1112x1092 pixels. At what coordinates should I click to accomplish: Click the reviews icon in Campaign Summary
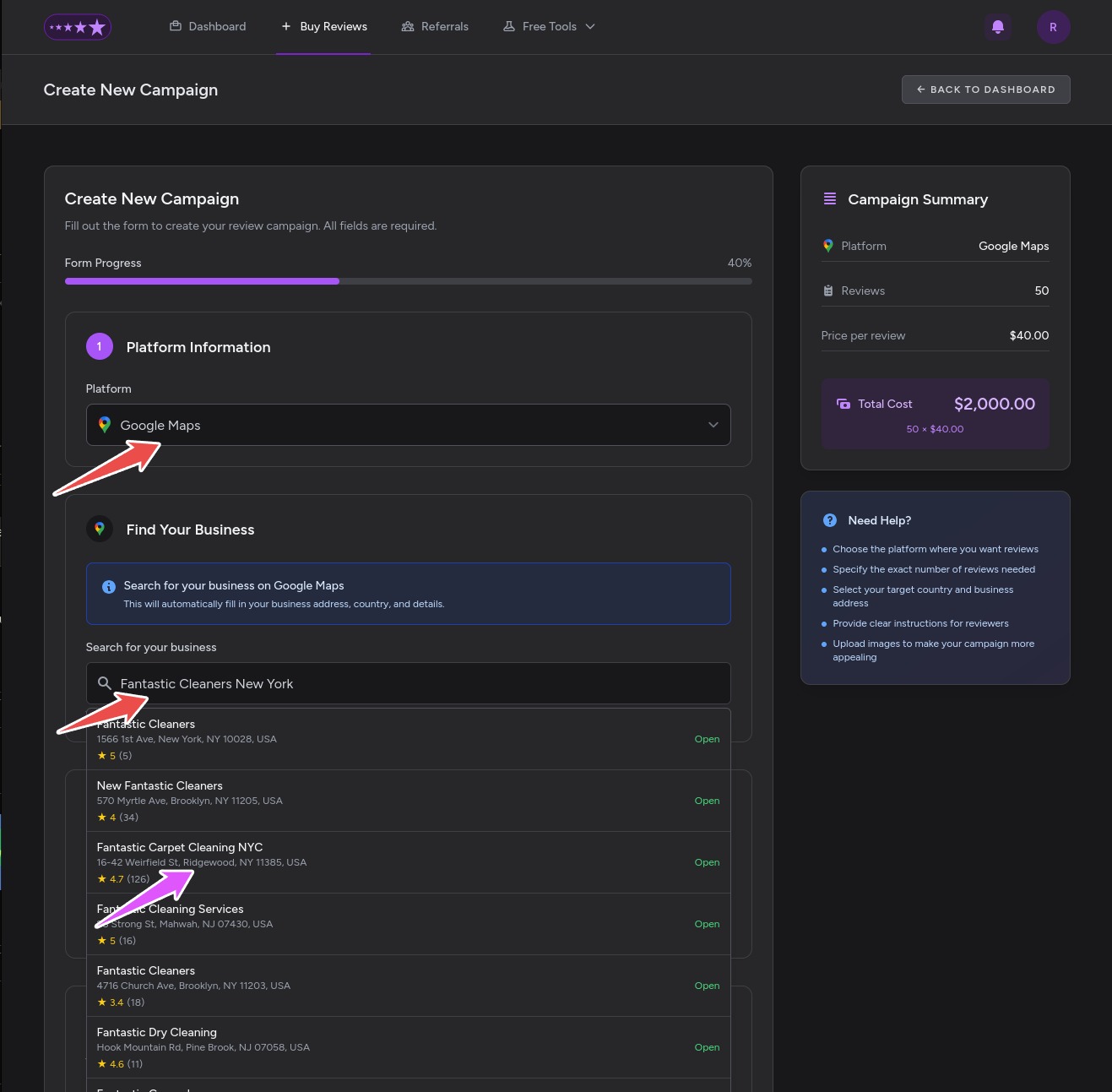click(827, 290)
